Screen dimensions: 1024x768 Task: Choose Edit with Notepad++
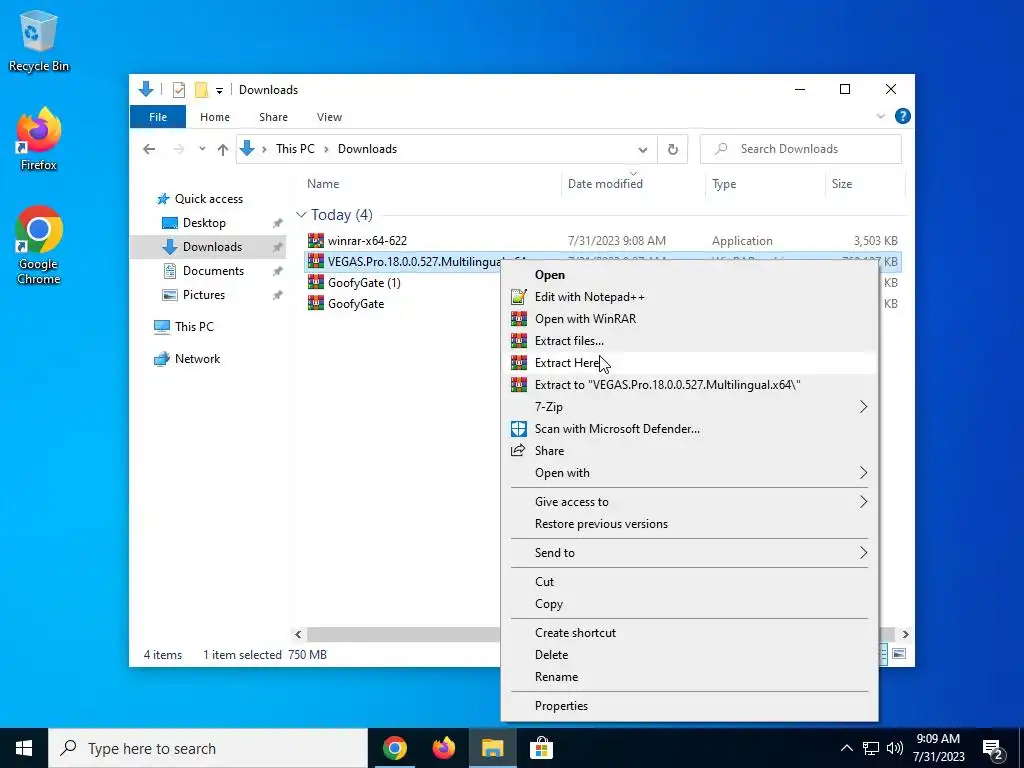(x=689, y=297)
